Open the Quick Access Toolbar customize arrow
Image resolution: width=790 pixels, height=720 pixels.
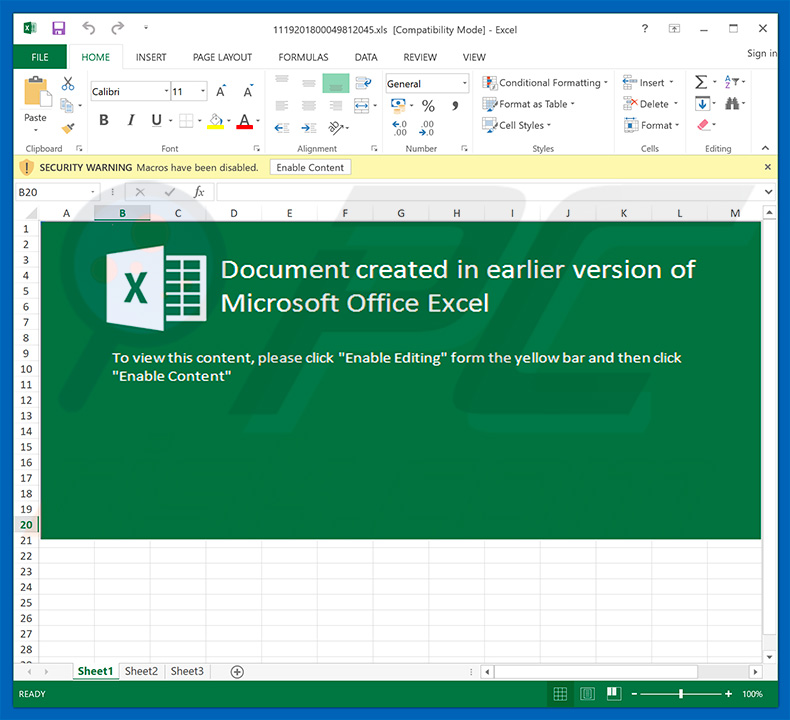click(146, 28)
